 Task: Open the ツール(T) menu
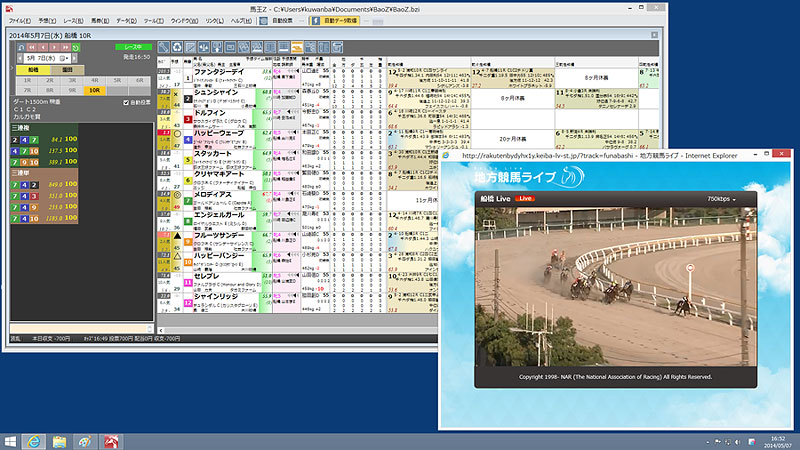coord(153,21)
